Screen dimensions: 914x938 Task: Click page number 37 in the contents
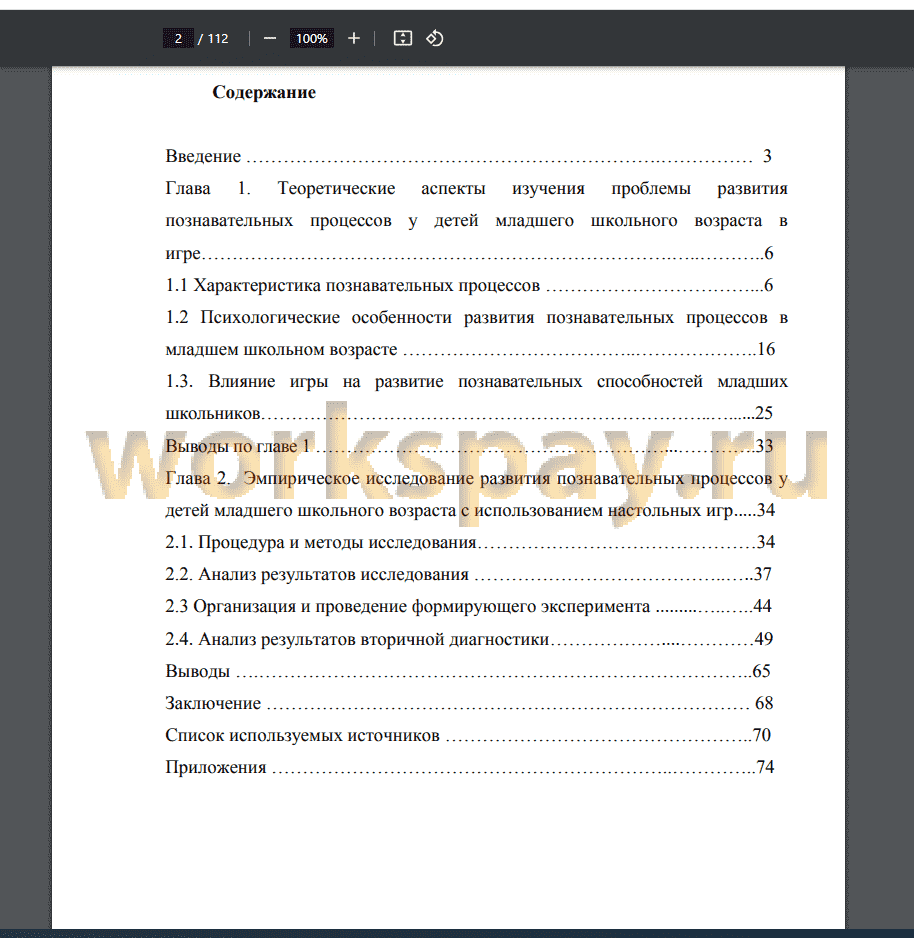(x=763, y=574)
